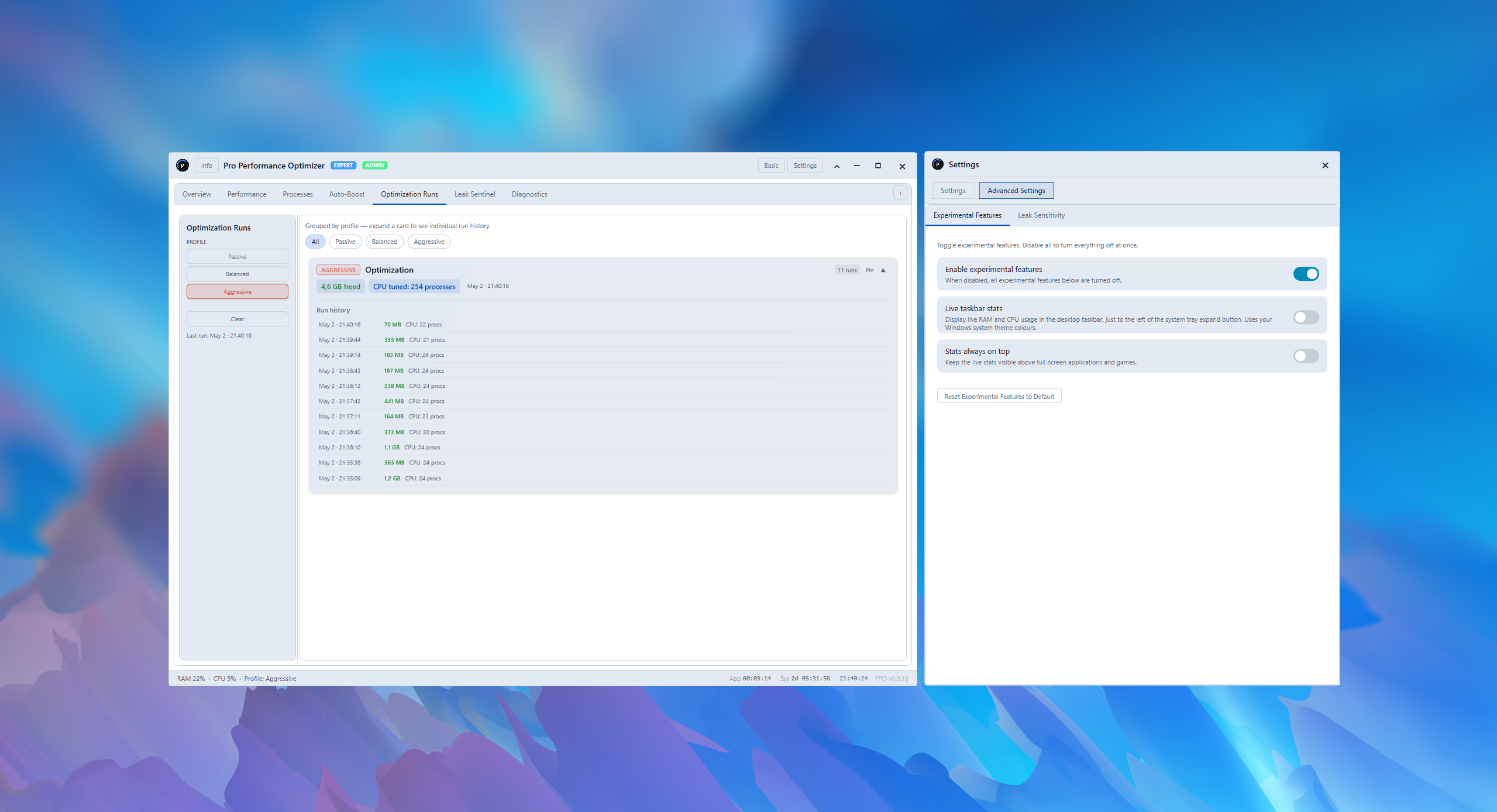Click the PPO v0.9.16 version label

point(892,679)
